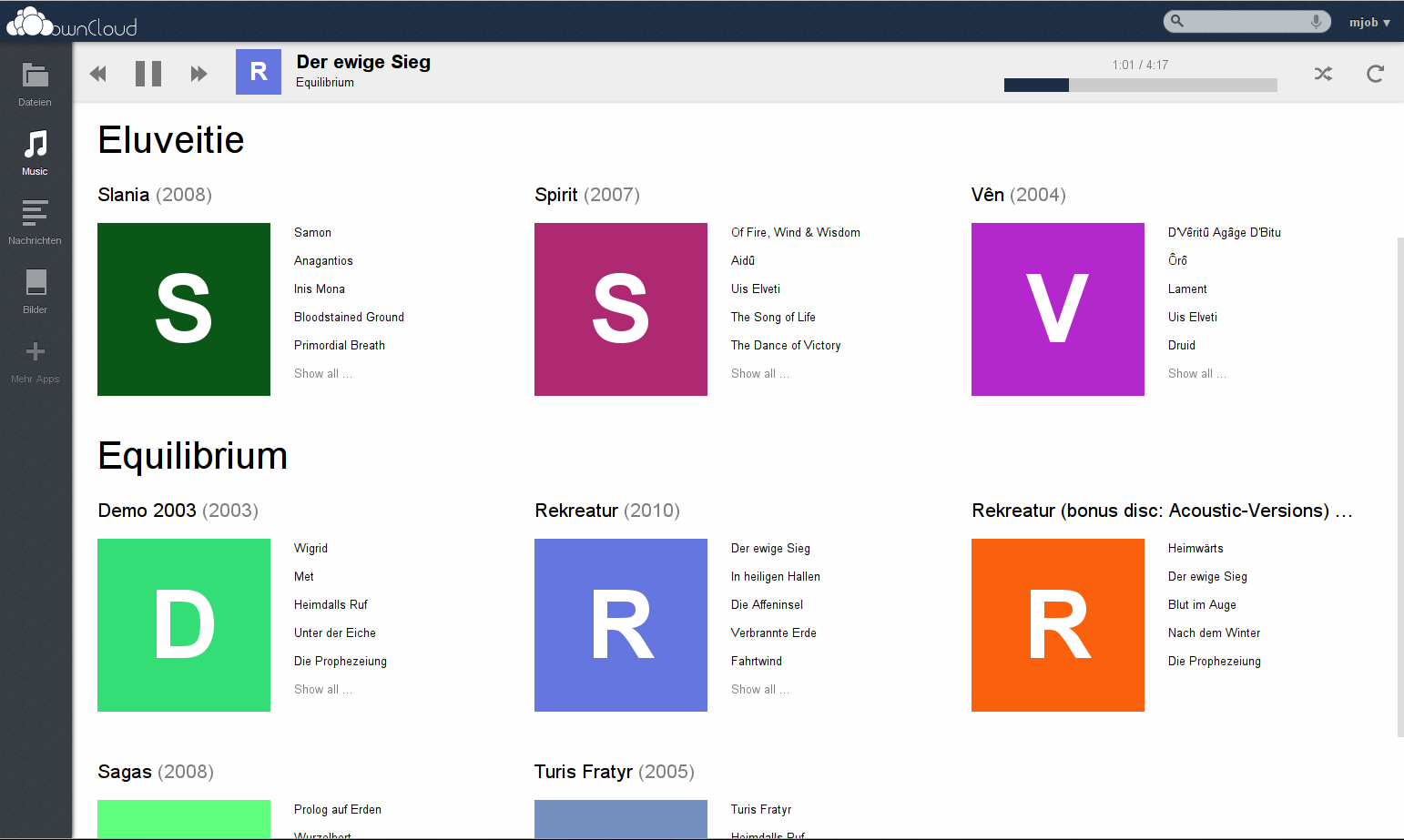Viewport: 1404px width, 840px height.
Task: Play the track Heimwärts
Action: pos(1195,549)
